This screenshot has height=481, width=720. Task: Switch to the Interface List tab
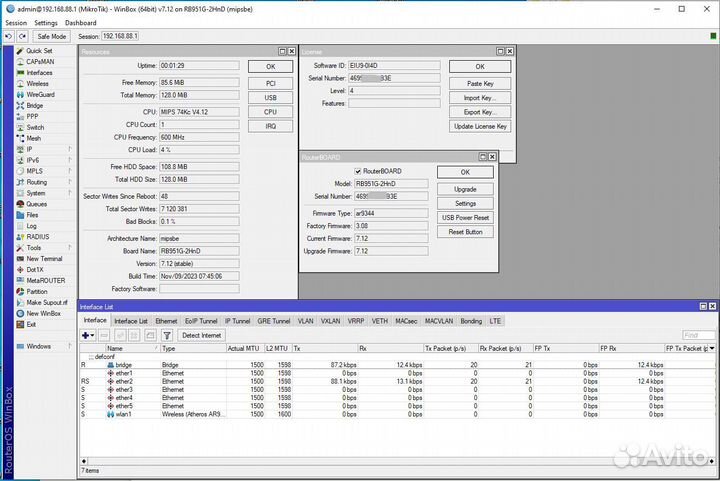(131, 321)
